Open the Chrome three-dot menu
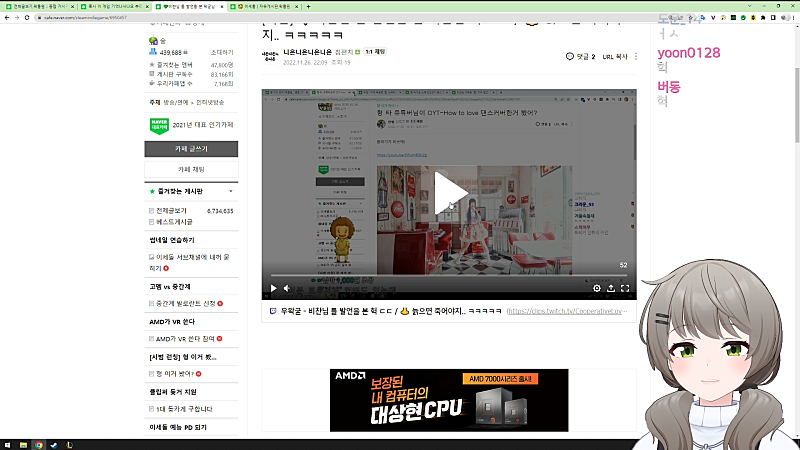The image size is (800, 450). (793, 17)
